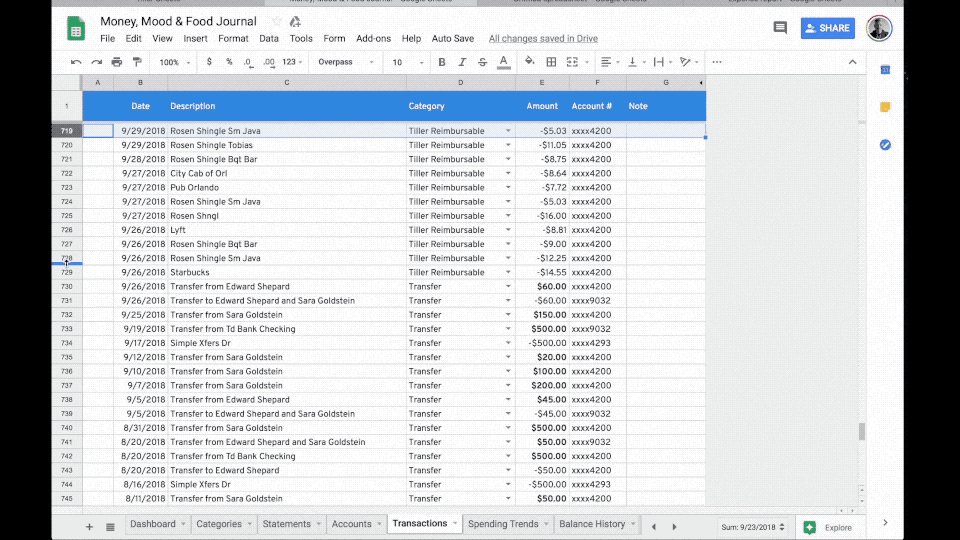960x540 pixels.
Task: Click the vertical scrollbar thumb
Action: tap(862, 432)
